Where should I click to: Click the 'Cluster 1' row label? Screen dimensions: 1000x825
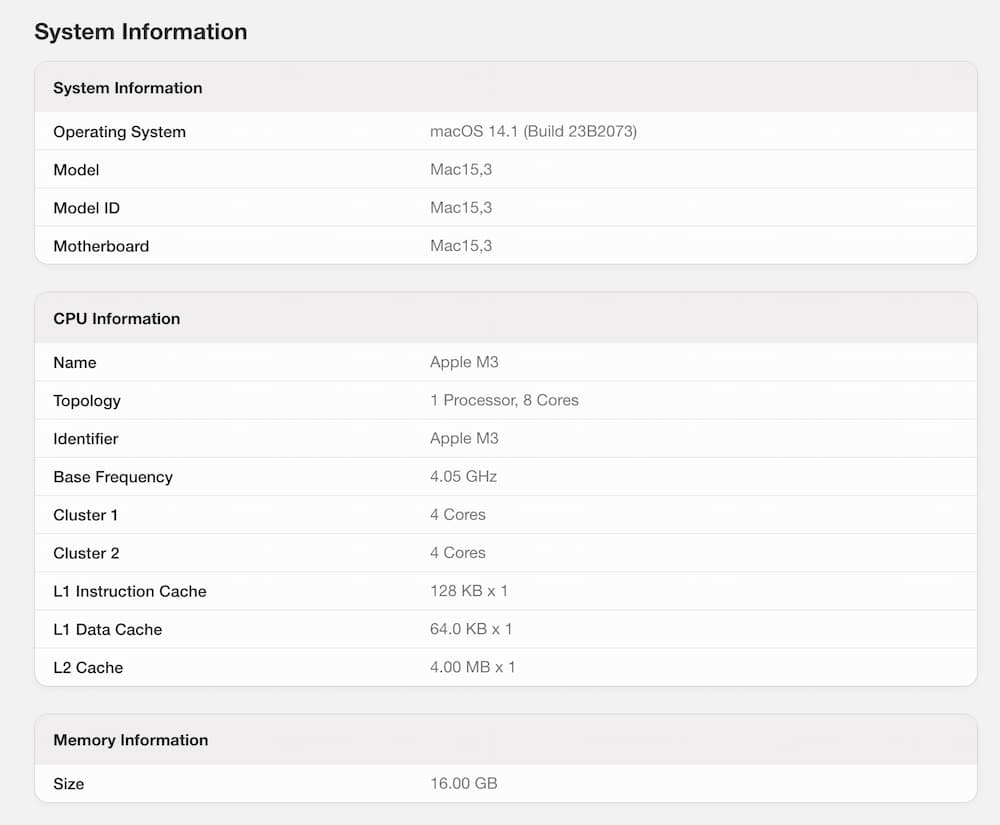85,515
